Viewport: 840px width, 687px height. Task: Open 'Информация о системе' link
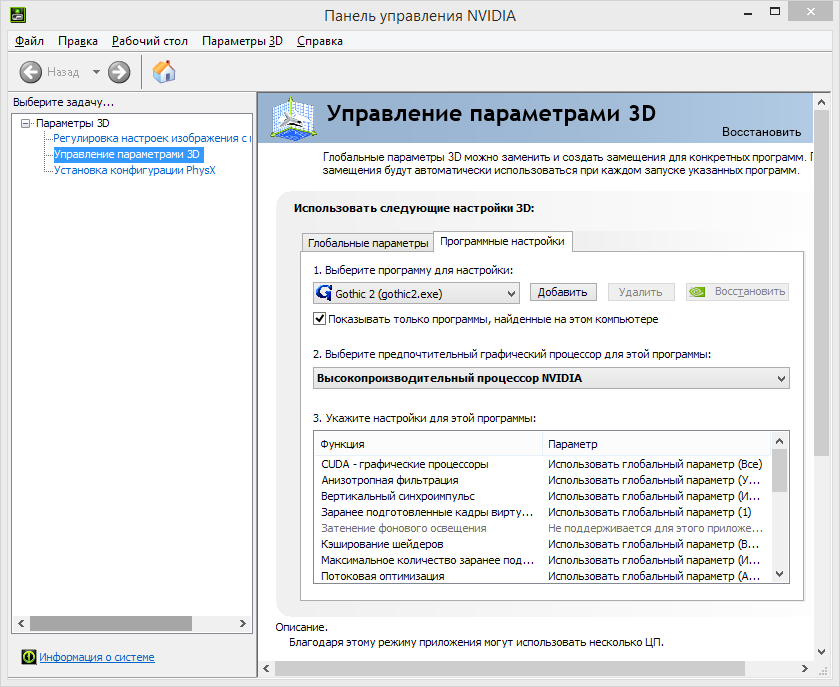(x=97, y=657)
